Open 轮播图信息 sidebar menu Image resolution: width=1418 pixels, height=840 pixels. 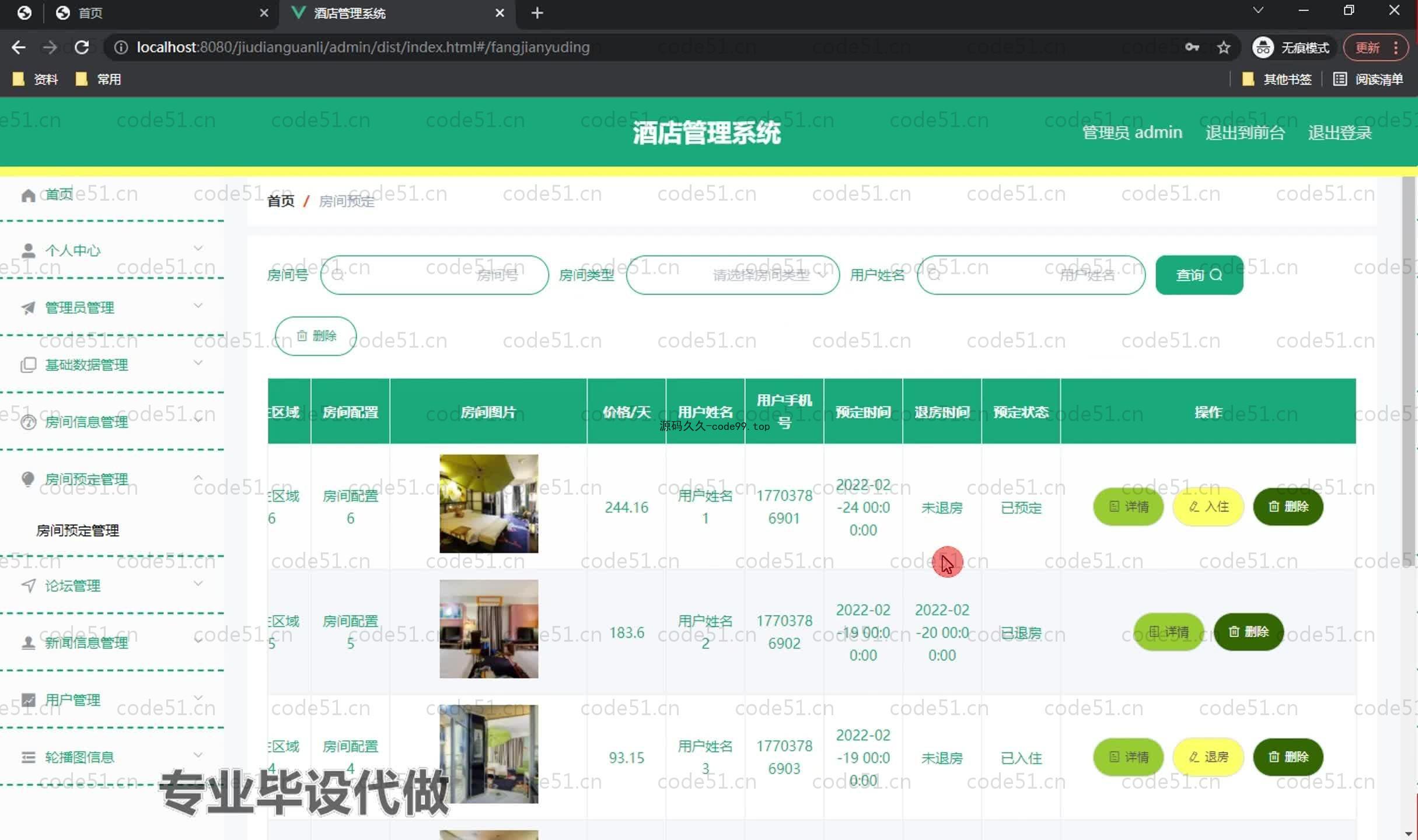(x=112, y=757)
